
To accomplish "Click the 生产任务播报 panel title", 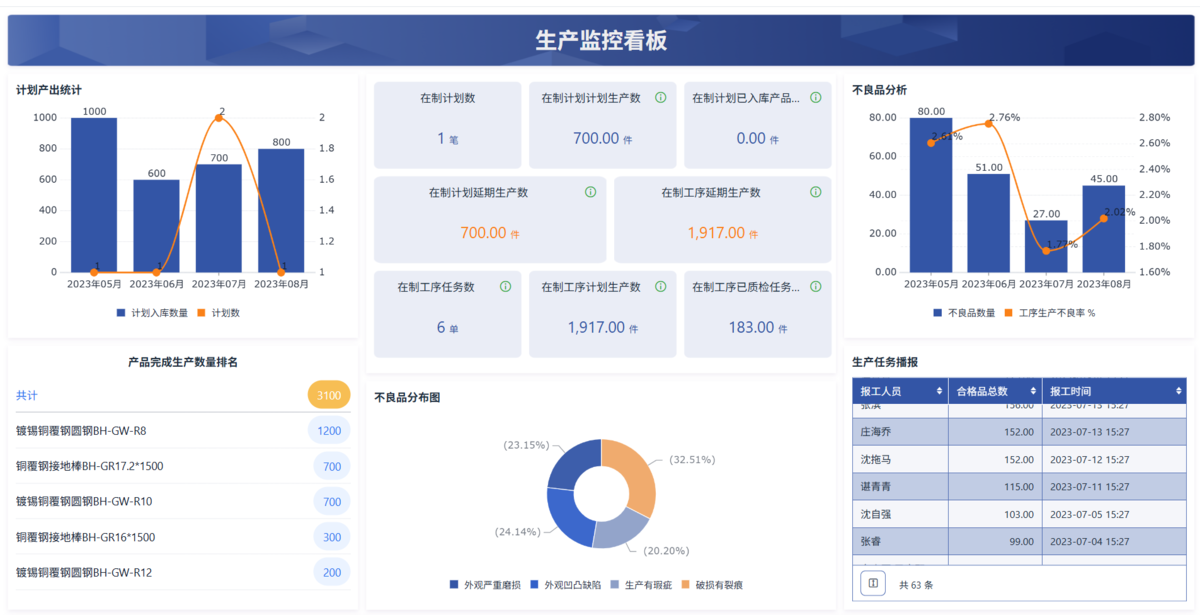I will 885,362.
